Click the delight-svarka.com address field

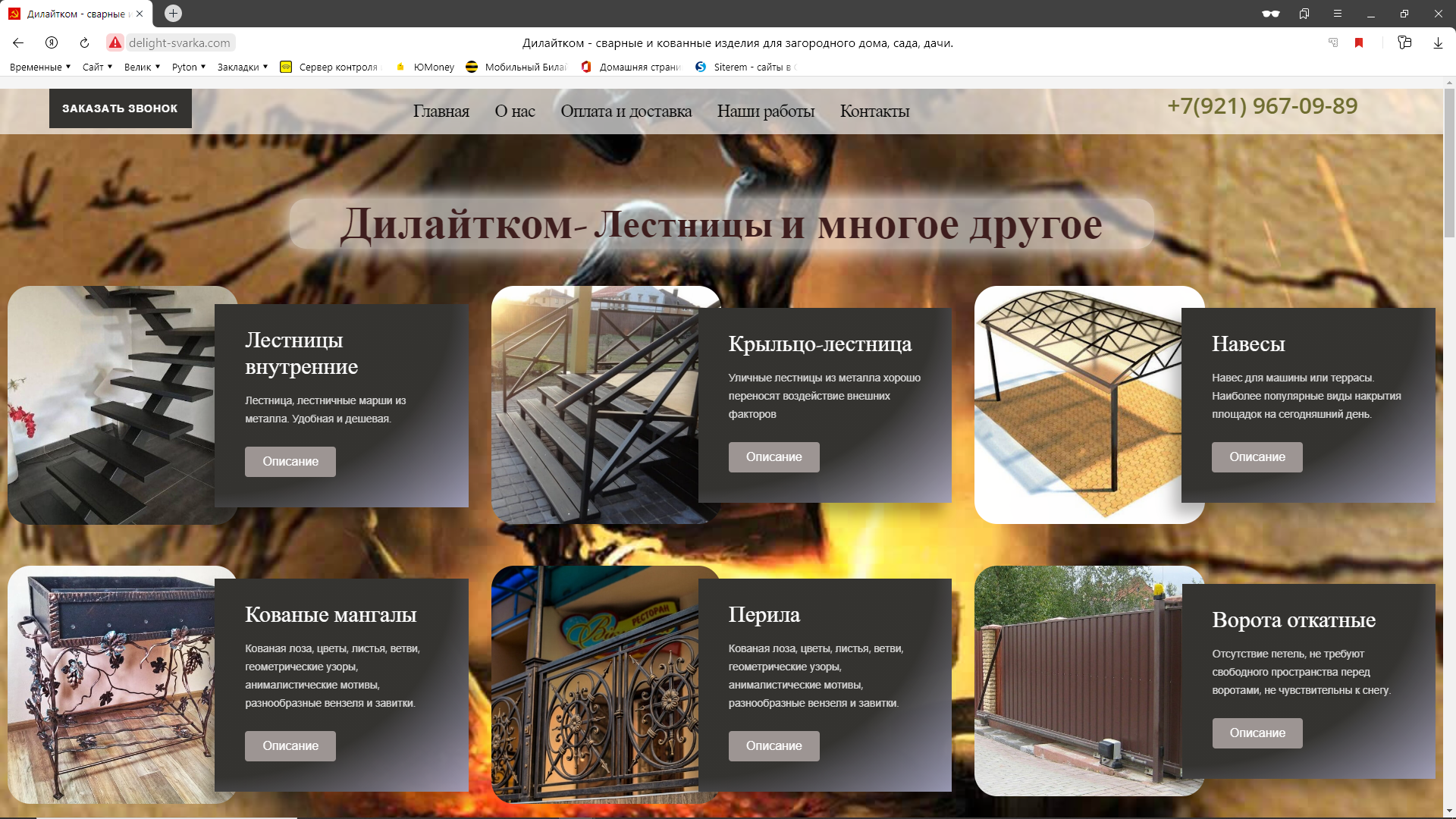(180, 43)
